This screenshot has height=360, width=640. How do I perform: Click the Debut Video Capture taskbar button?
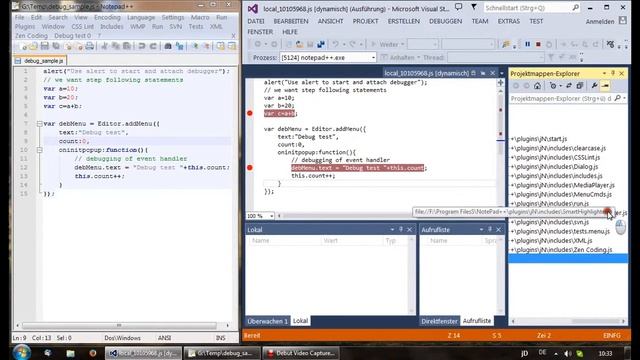[300, 353]
